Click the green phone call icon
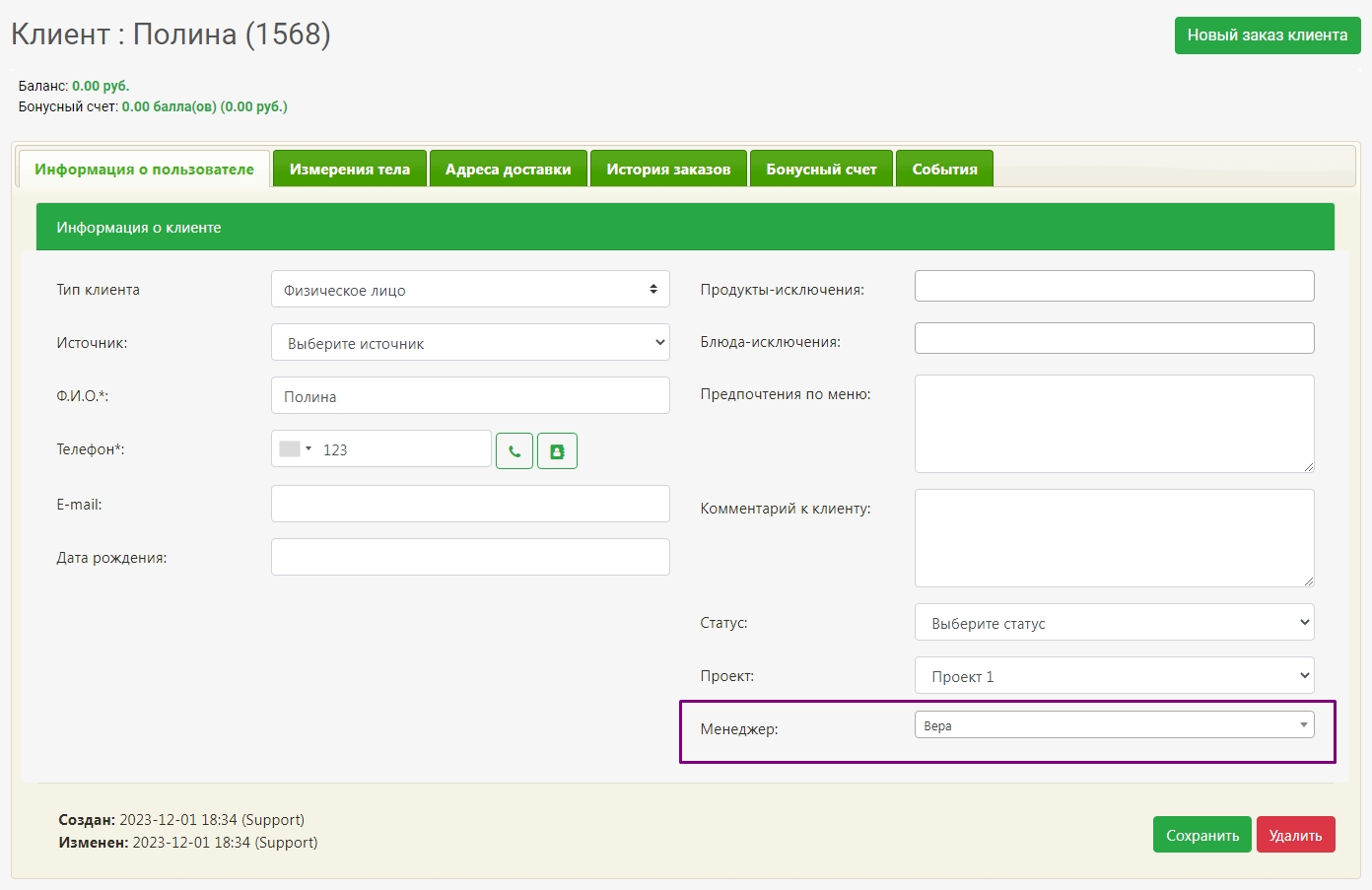Image resolution: width=1372 pixels, height=890 pixels. click(514, 451)
